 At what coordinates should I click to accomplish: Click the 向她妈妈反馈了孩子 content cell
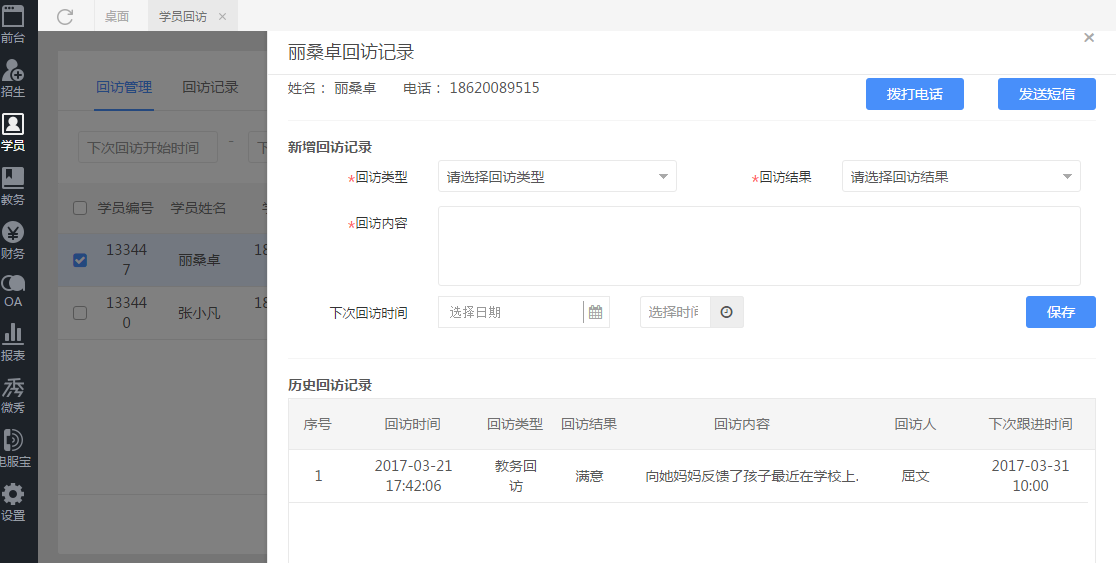point(752,476)
